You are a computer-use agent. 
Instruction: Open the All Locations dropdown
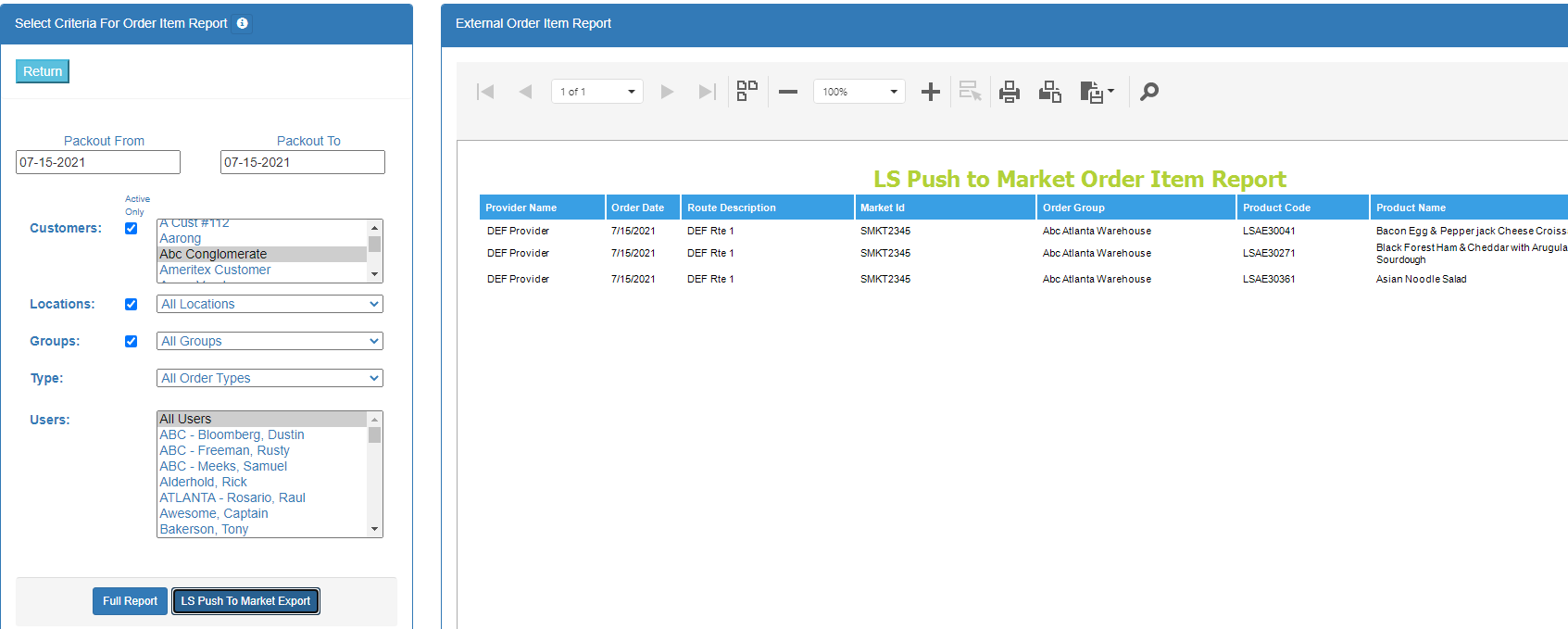(270, 304)
